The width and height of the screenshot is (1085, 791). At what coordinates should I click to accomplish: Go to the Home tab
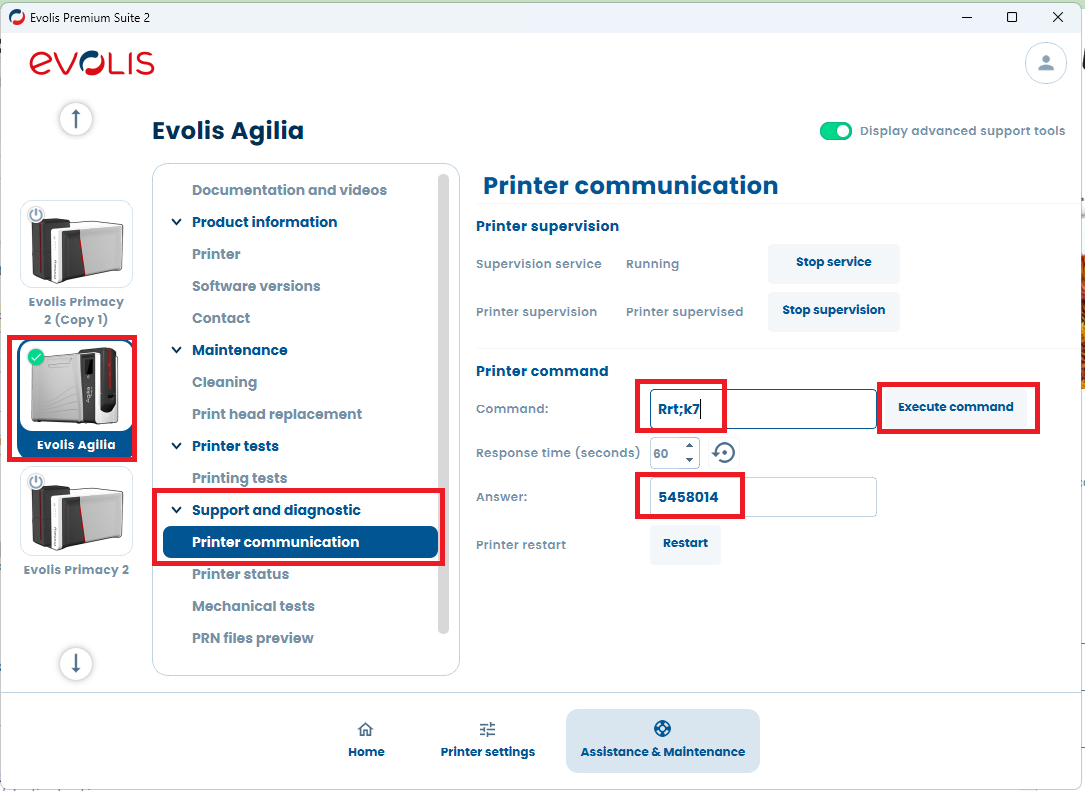366,740
